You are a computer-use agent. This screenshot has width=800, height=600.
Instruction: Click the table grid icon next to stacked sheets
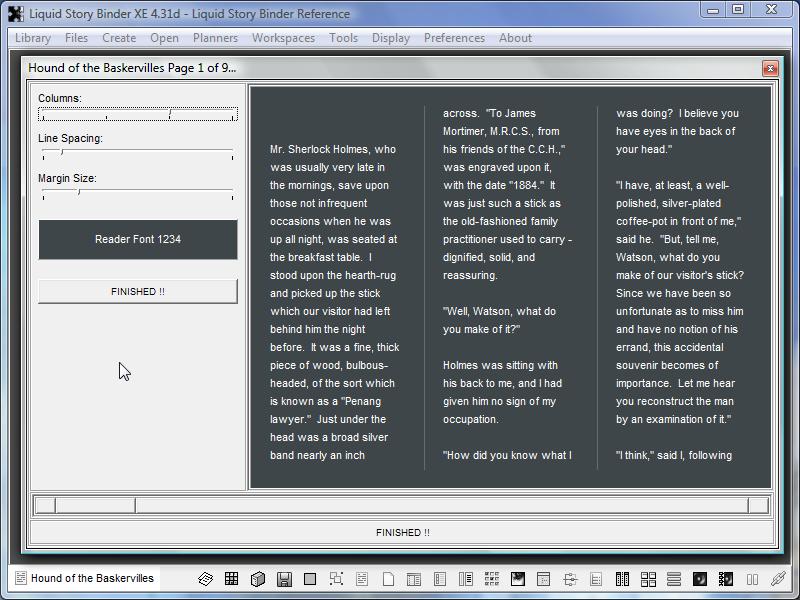(x=232, y=579)
